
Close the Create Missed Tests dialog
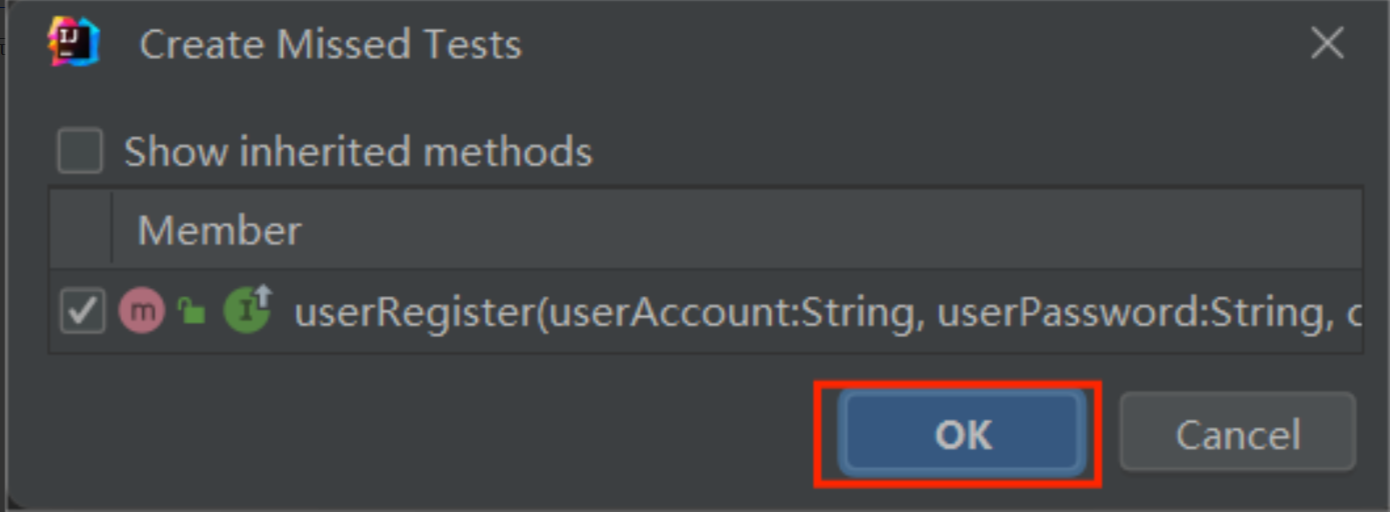(1327, 43)
